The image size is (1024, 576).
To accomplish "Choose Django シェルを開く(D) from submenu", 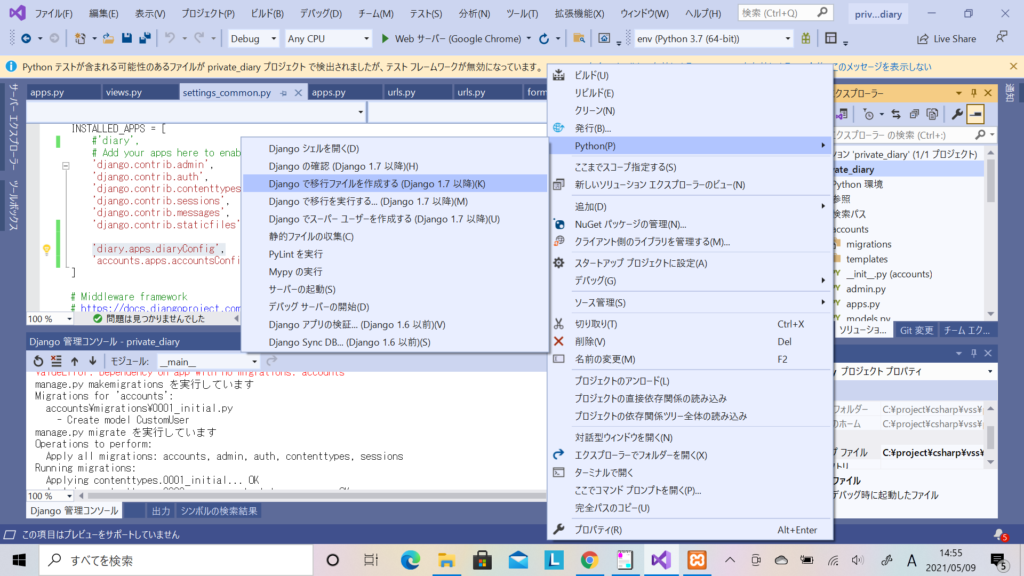I will [394, 148].
